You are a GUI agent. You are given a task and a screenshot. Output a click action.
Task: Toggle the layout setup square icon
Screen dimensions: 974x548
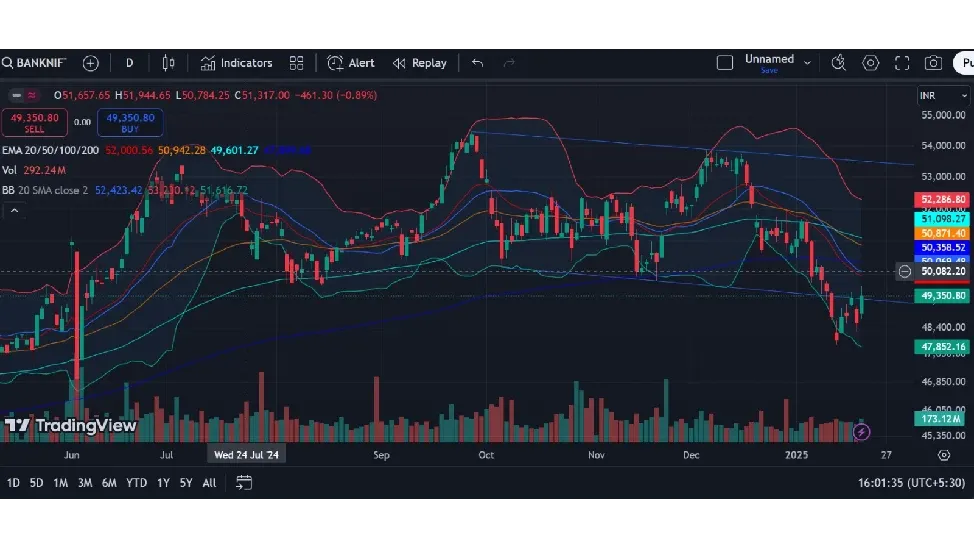click(725, 63)
